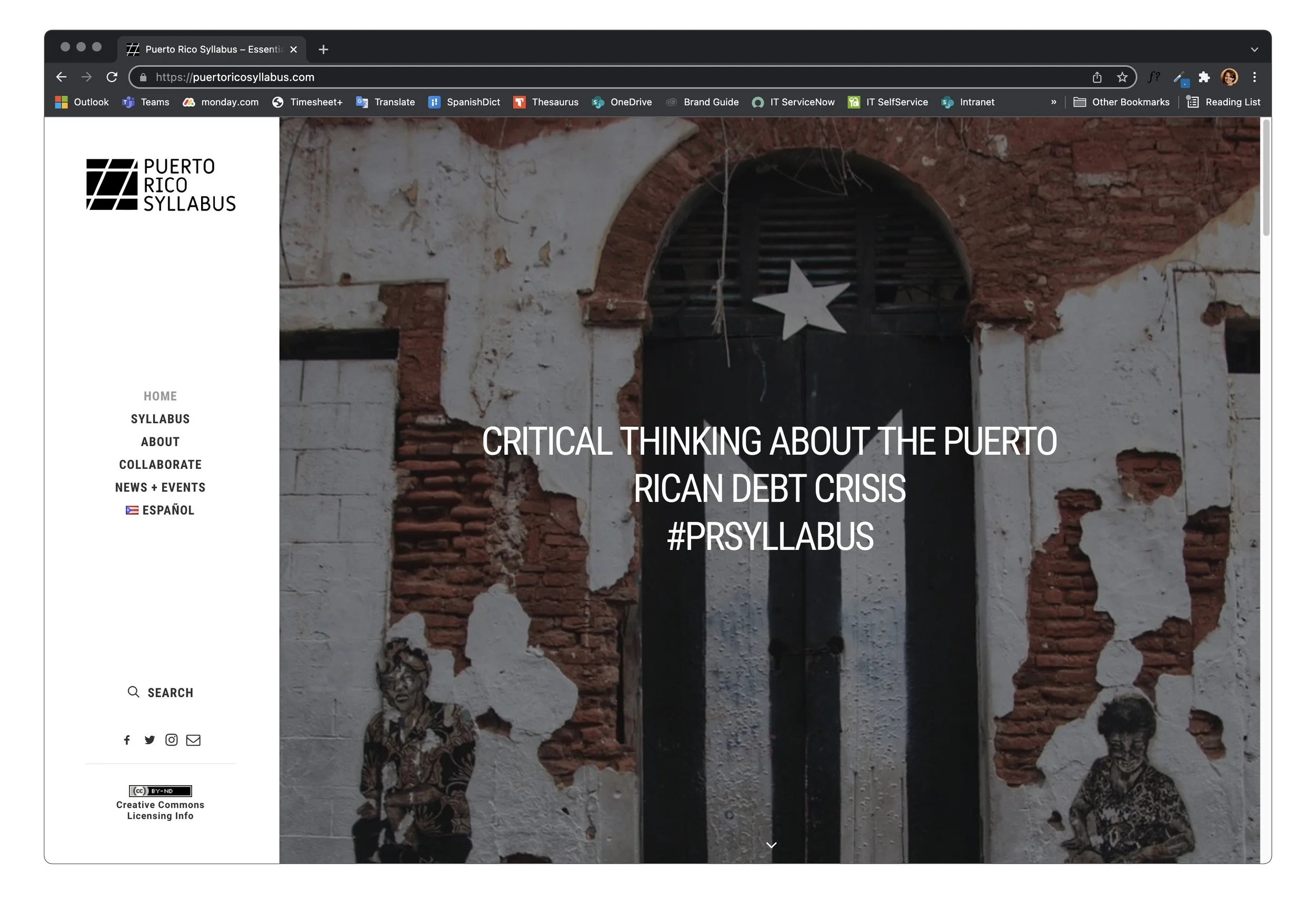Click the browser profile avatar
Screen dimensions: 1316x922
pyautogui.click(x=1229, y=77)
